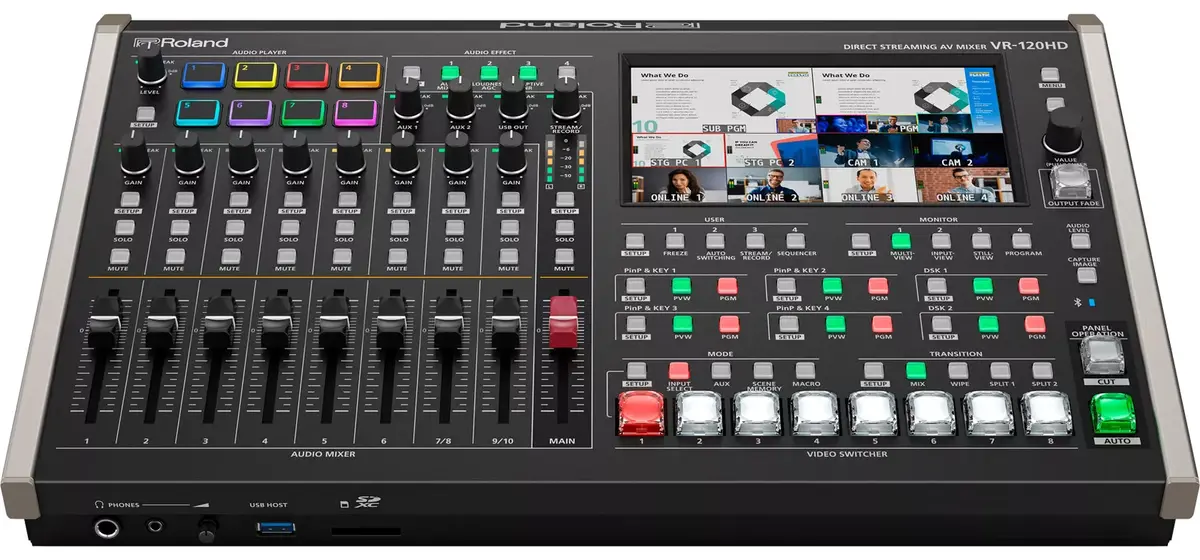Image resolution: width=1200 pixels, height=560 pixels.
Task: Select INPUT-VIEW monitor mode
Action: click(x=941, y=240)
